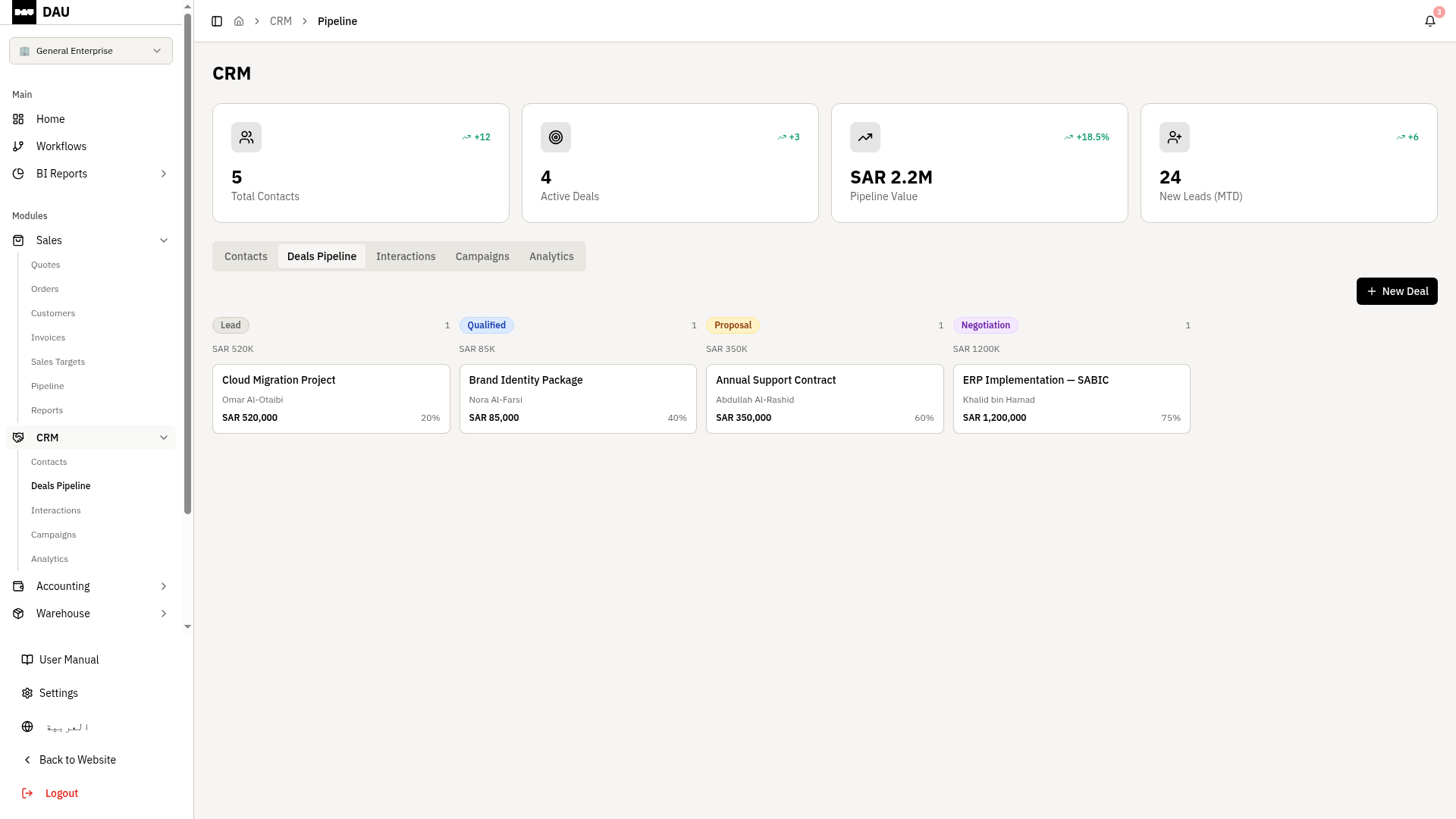Click the home breadcrumb icon

coord(239,21)
